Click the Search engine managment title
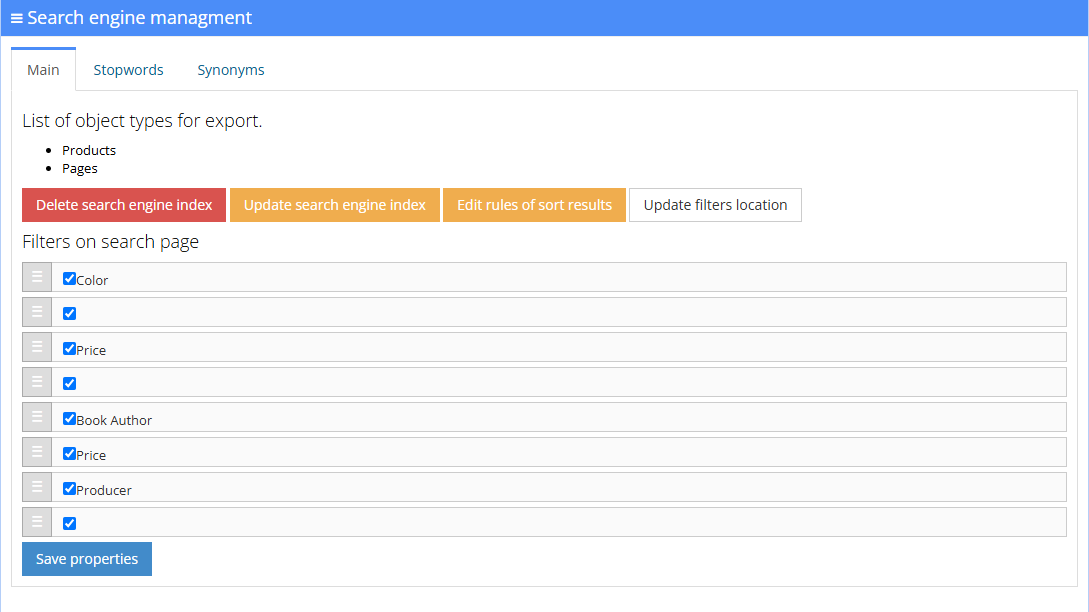Image resolution: width=1089 pixels, height=612 pixels. pyautogui.click(x=140, y=17)
